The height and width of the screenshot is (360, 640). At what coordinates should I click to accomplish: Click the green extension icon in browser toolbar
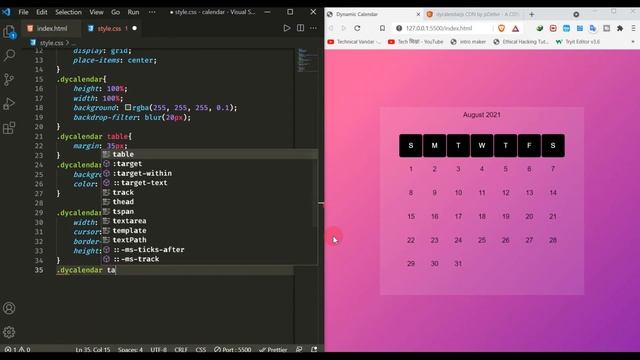[540, 28]
